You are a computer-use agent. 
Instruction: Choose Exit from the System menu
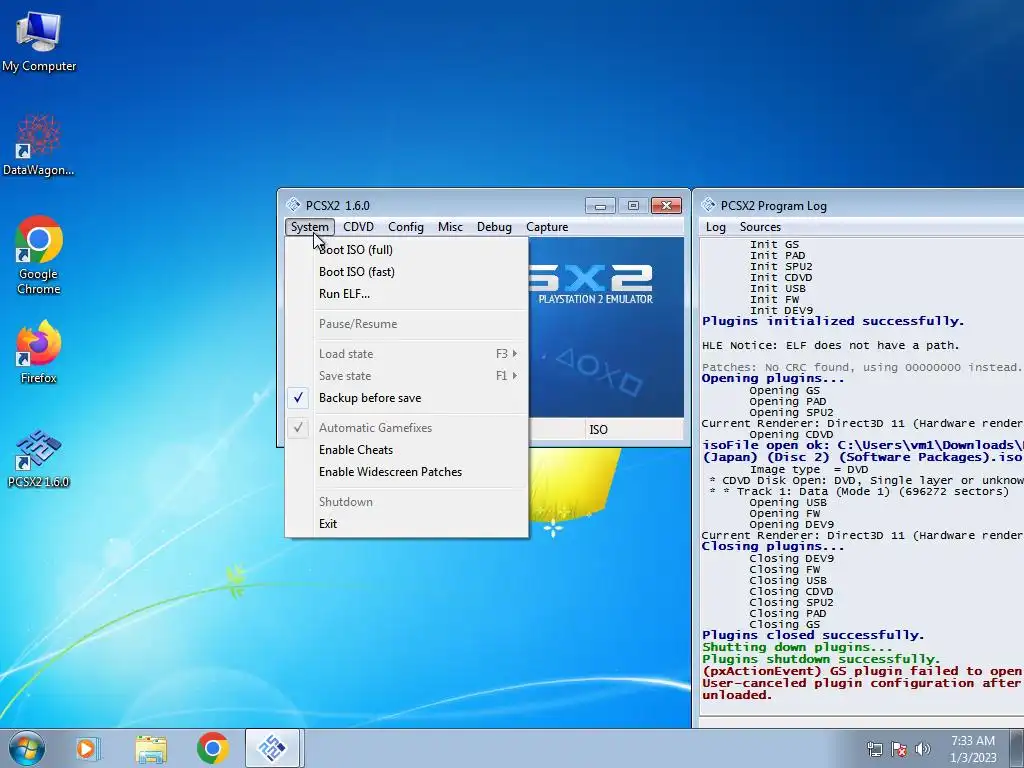(x=406, y=524)
